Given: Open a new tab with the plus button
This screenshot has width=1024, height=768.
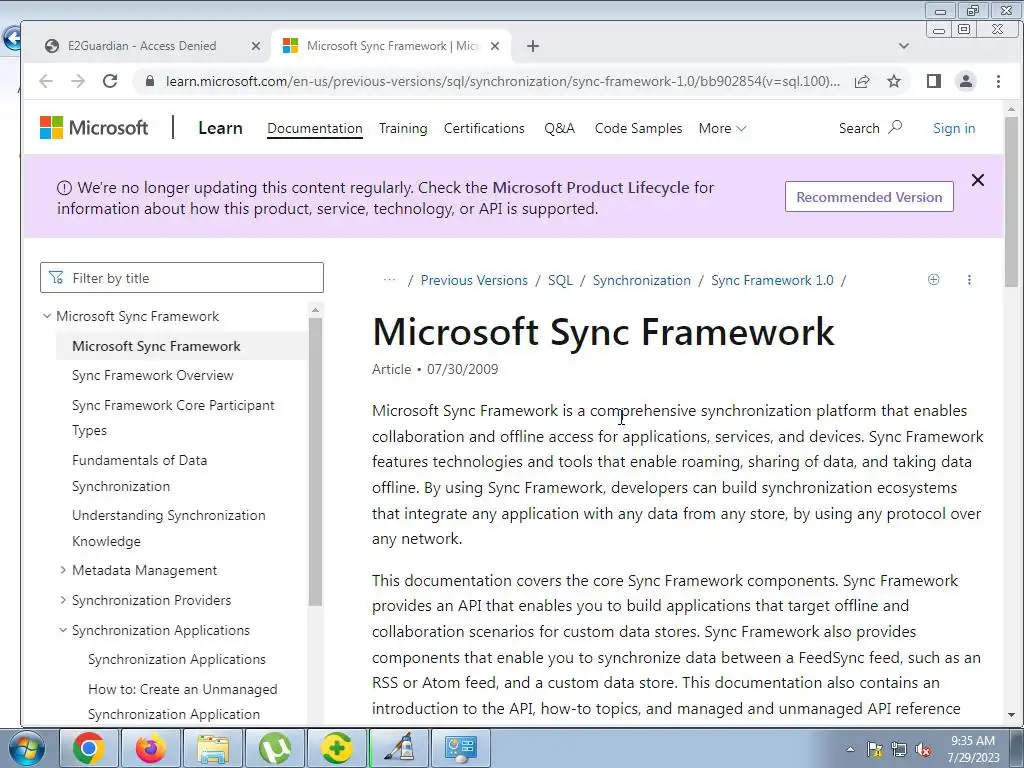Looking at the screenshot, I should pyautogui.click(x=533, y=46).
